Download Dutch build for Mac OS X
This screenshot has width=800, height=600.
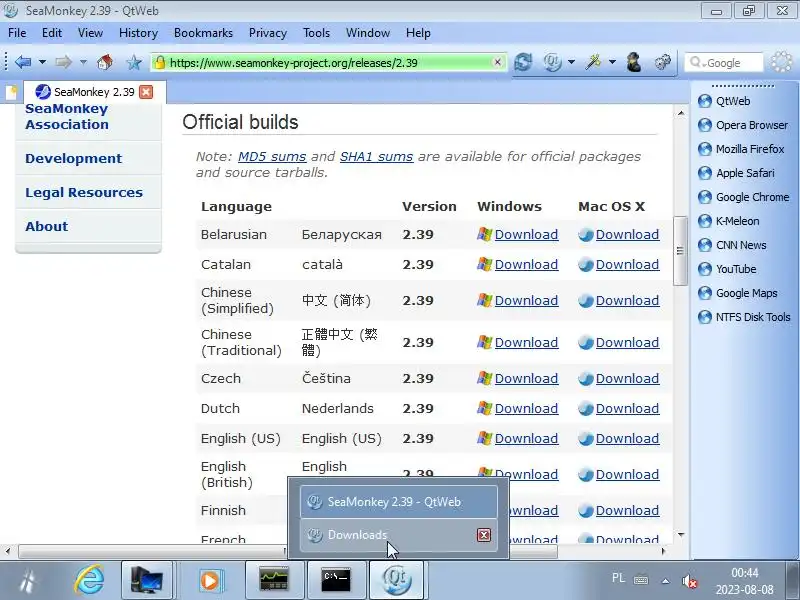pos(627,408)
